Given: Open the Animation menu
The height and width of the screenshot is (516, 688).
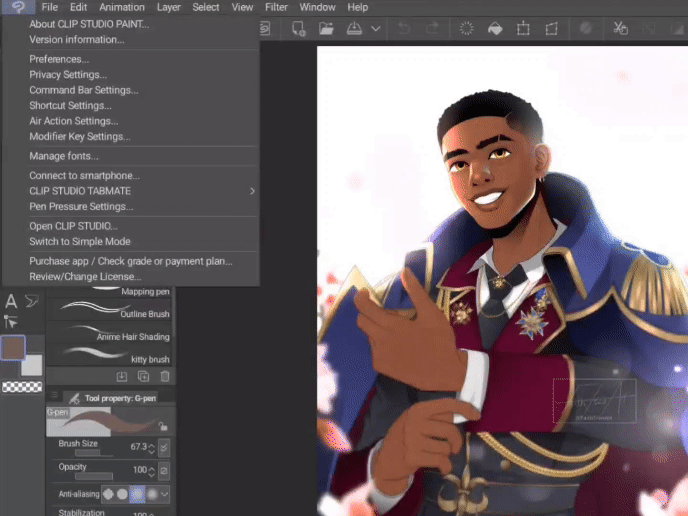Looking at the screenshot, I should coord(122,7).
